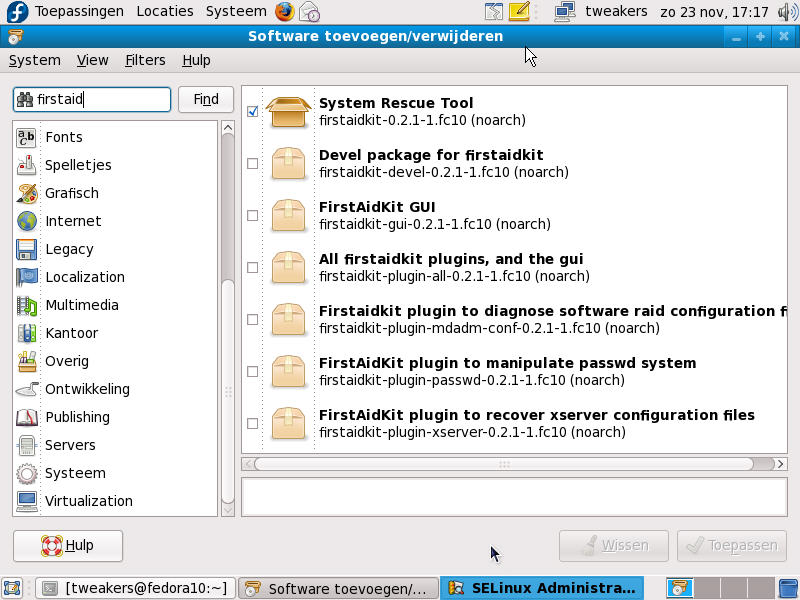The height and width of the screenshot is (600, 800).
Task: Click the package list horizontal scrollbar thumb
Action: tap(504, 464)
